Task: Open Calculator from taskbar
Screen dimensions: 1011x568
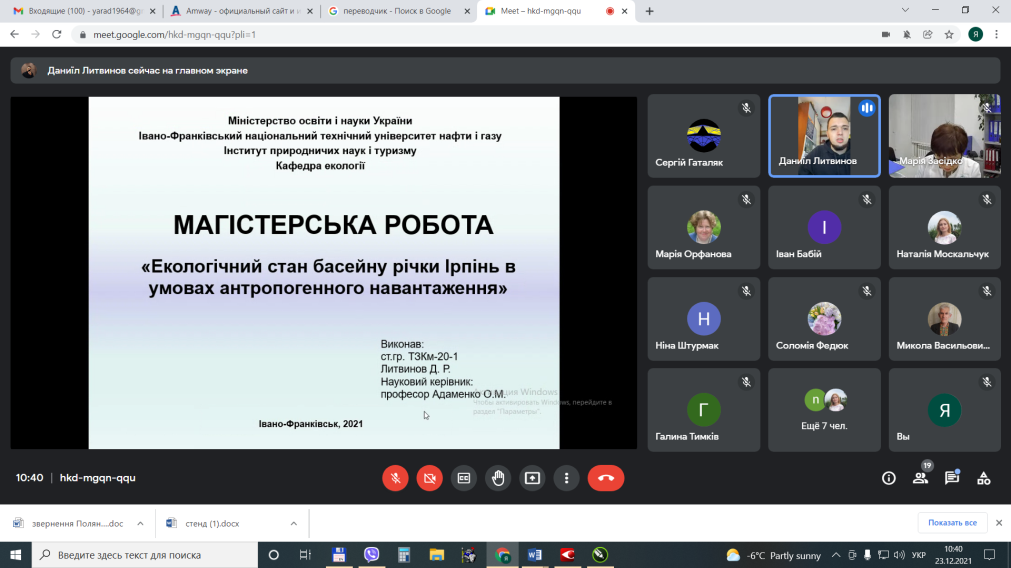Action: pyautogui.click(x=404, y=554)
